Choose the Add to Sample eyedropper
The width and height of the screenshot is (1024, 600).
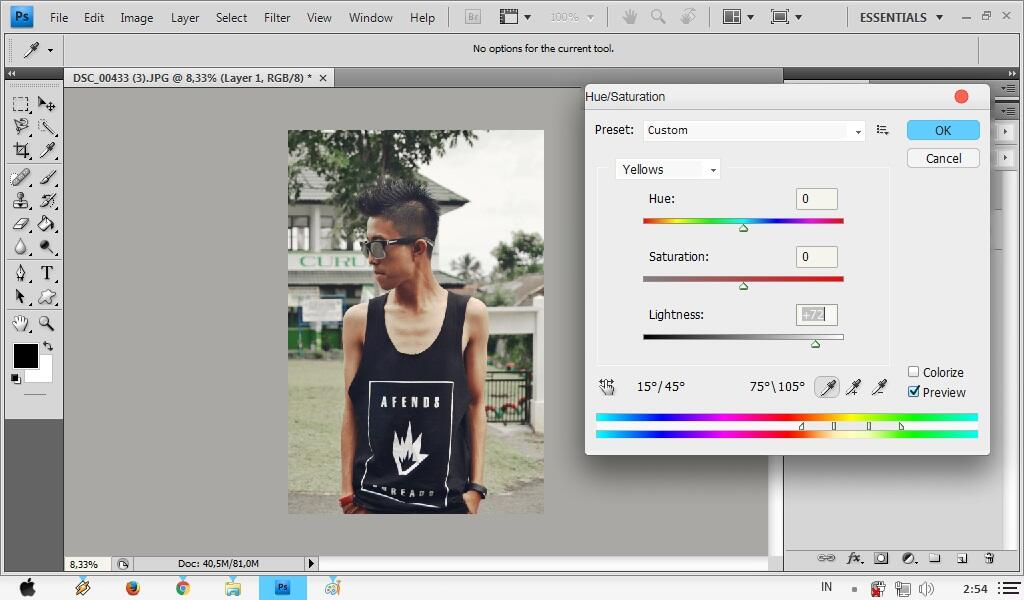[x=853, y=387]
